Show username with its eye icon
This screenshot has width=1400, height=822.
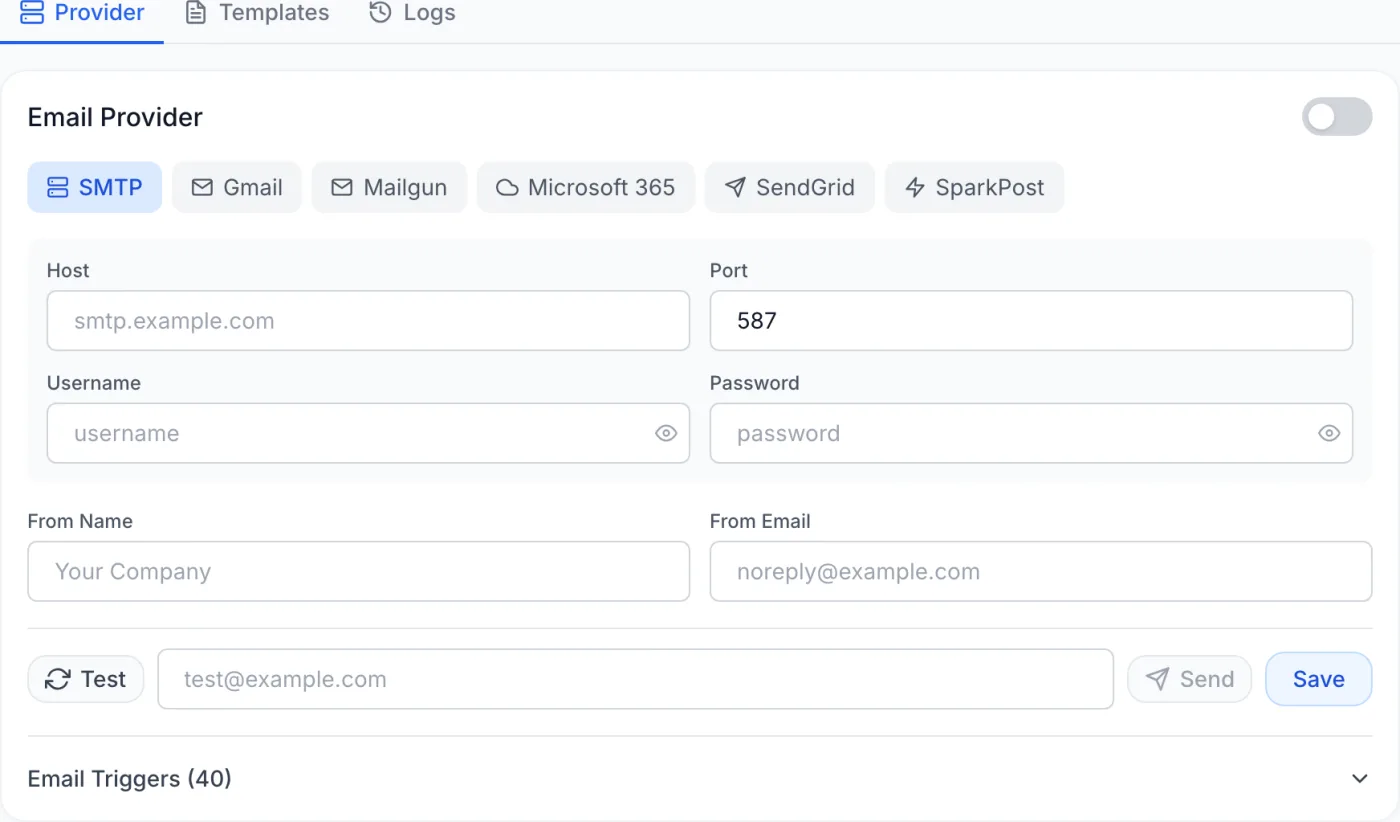click(x=666, y=433)
